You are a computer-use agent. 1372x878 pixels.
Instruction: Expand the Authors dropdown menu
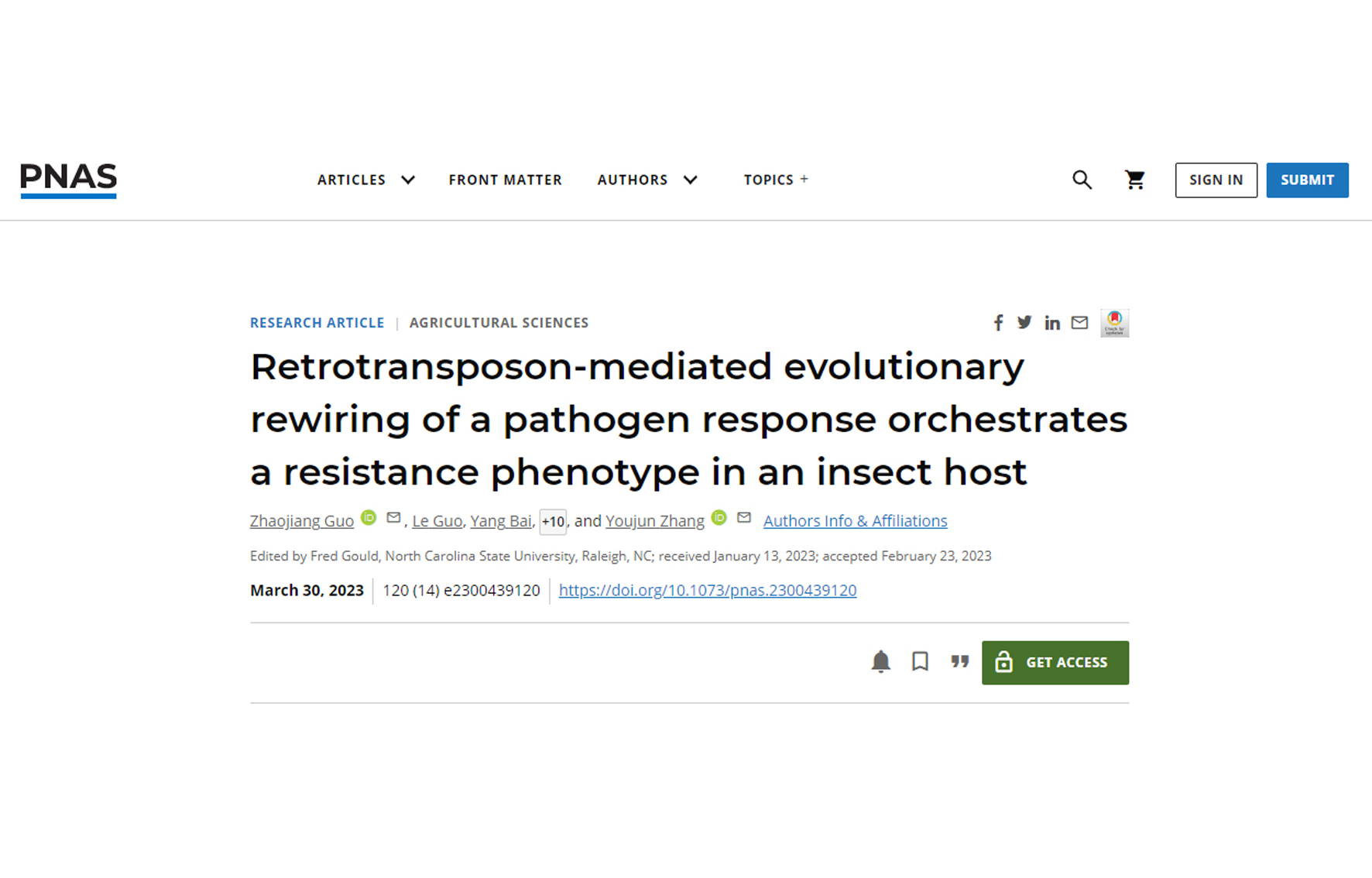click(x=647, y=180)
